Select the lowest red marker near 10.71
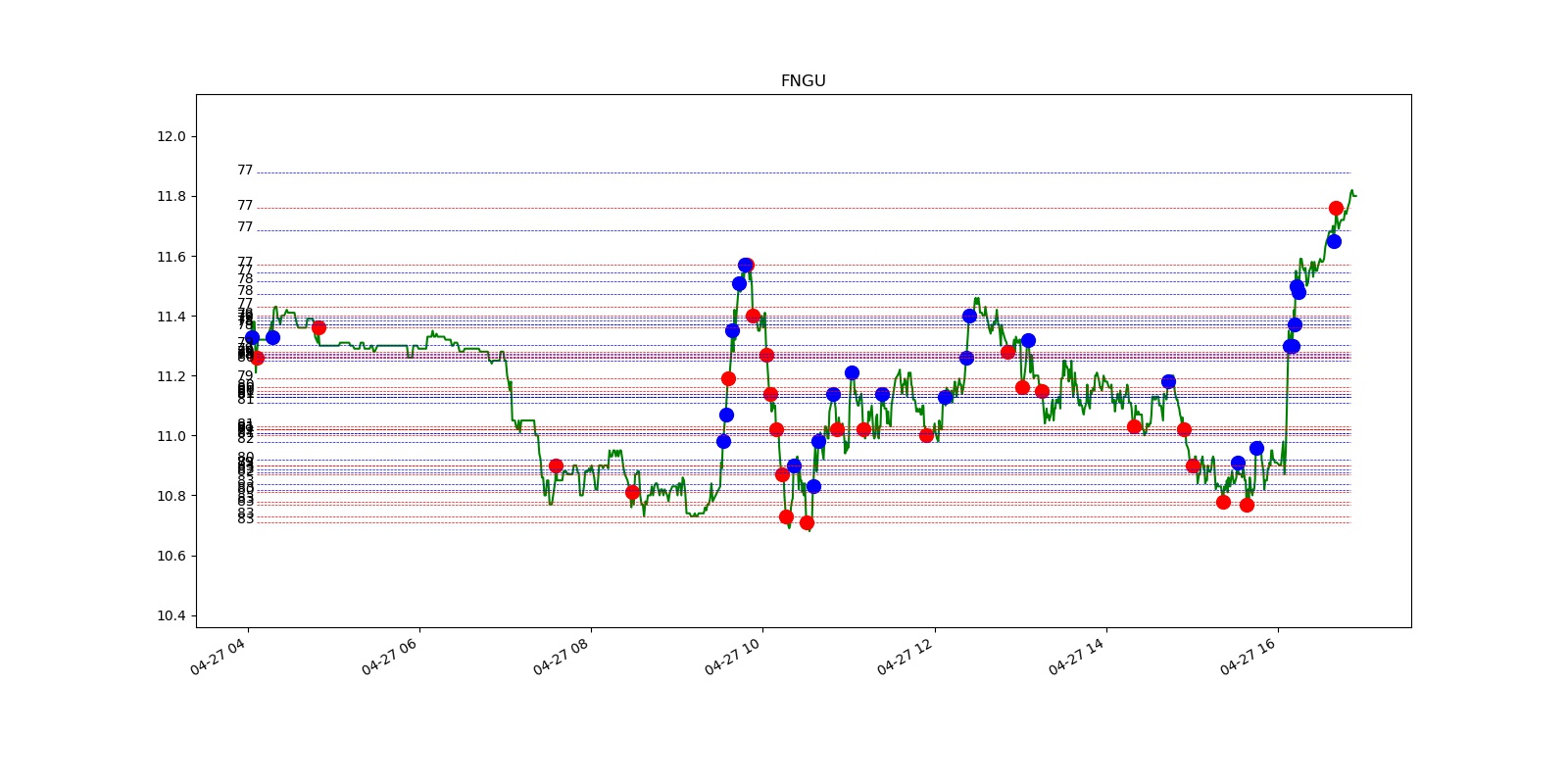This screenshot has height=784, width=1568. pyautogui.click(x=807, y=522)
